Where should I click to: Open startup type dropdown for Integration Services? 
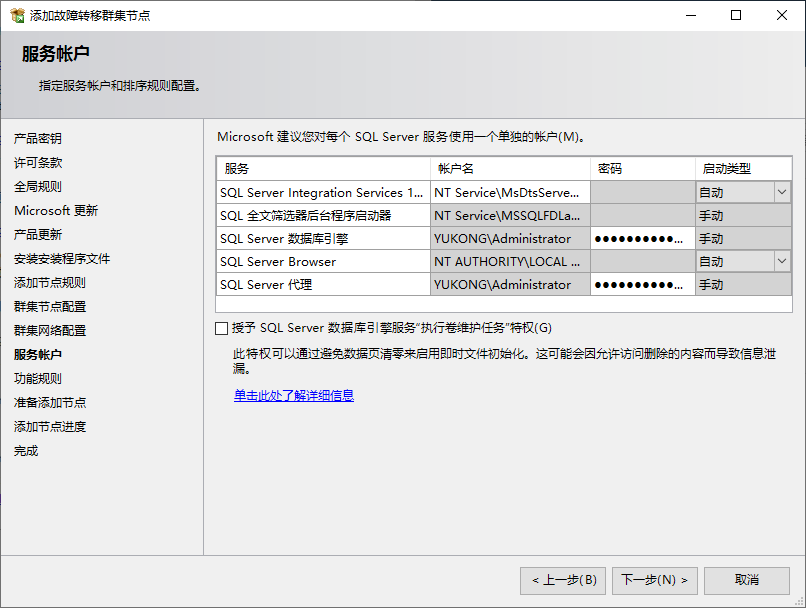(781, 192)
